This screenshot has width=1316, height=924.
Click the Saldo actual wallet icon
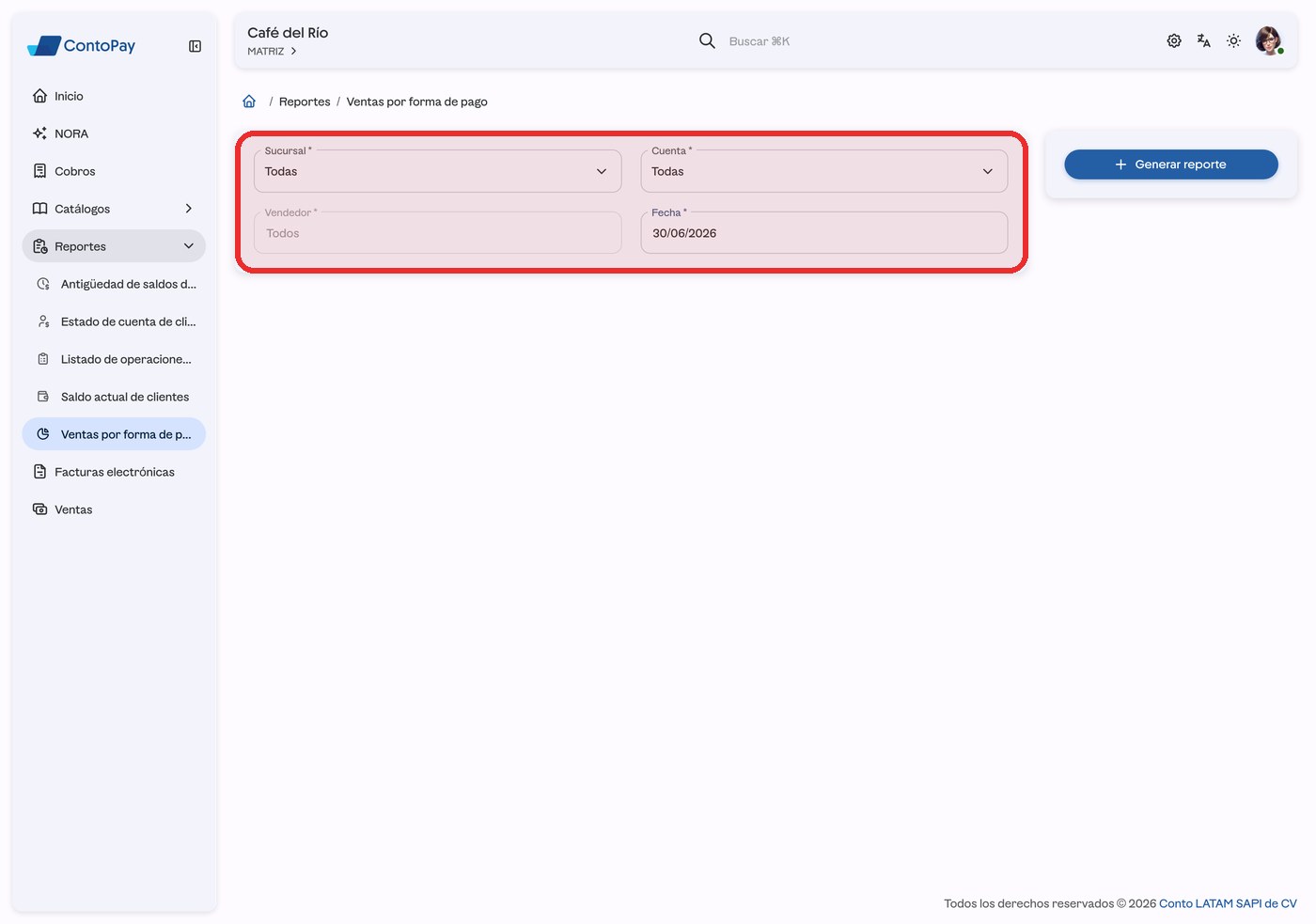43,397
